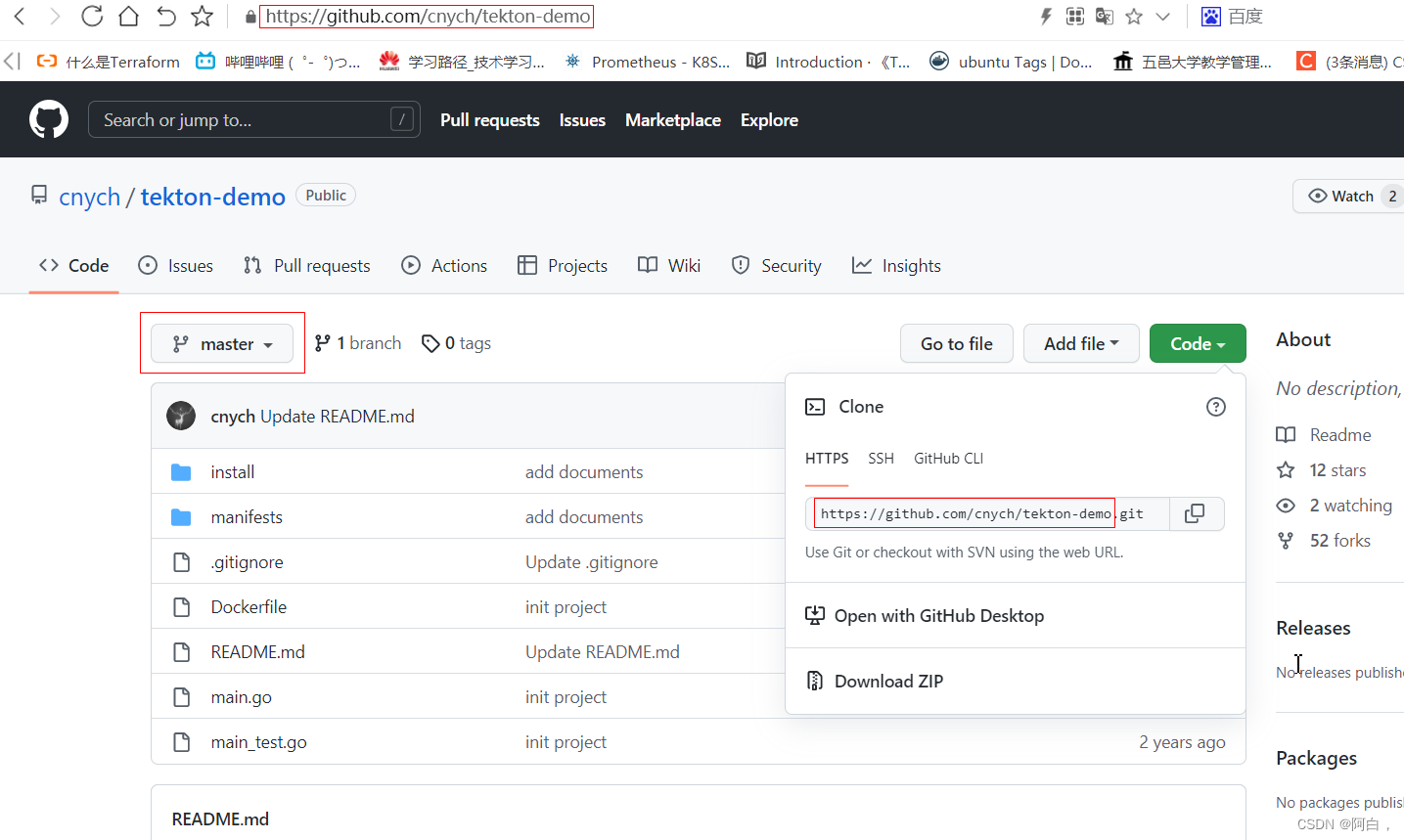Open Marketplace in top navigation
1404x840 pixels.
tap(673, 120)
